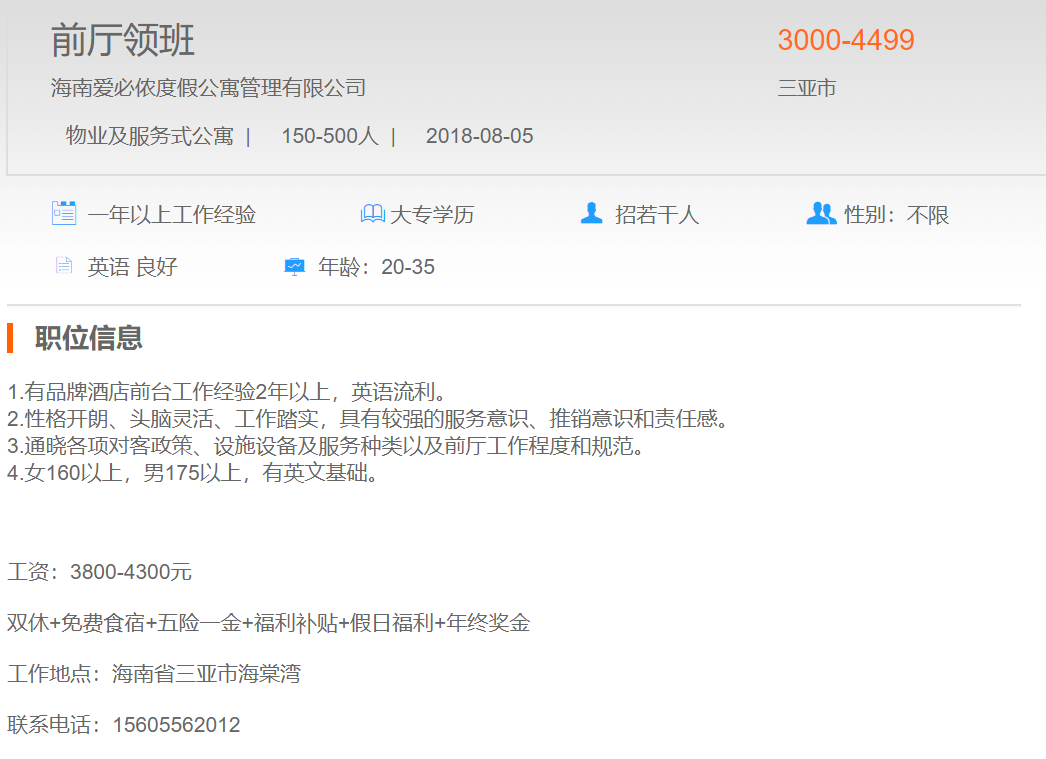Click the 工资：3800-4300元 line
This screenshot has width=1046, height=759.
(100, 572)
